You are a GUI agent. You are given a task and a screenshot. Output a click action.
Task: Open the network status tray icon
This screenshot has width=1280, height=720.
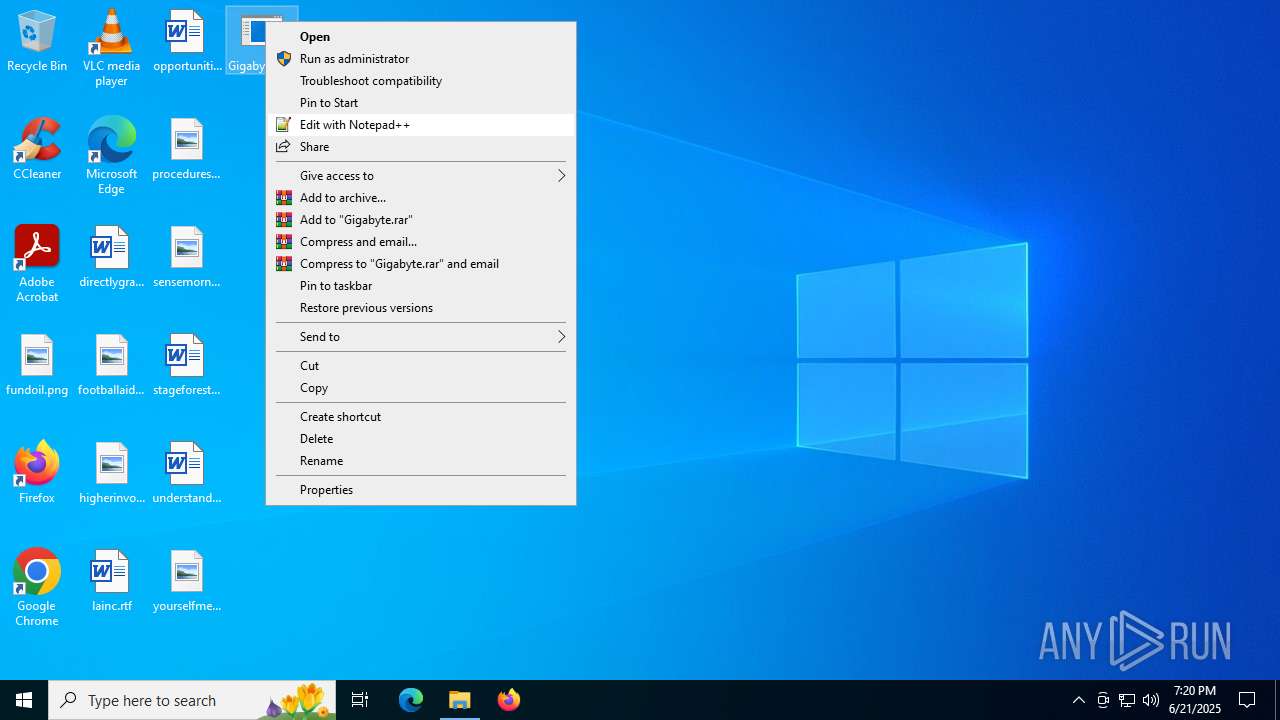(x=1127, y=700)
